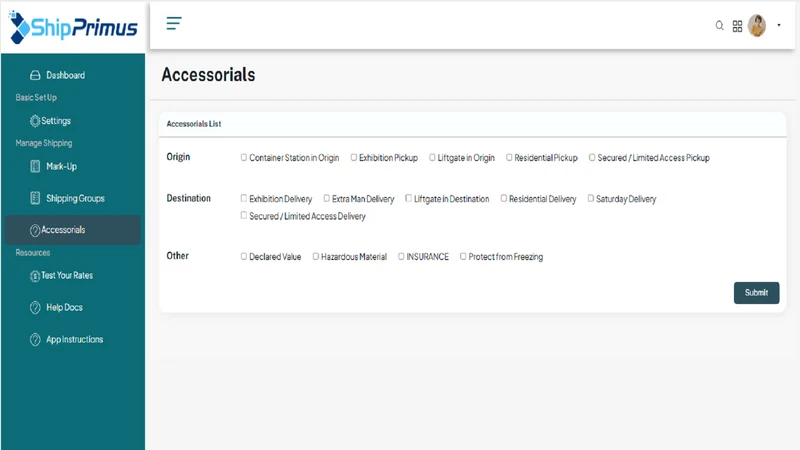This screenshot has width=800, height=450.
Task: Click the App Instructions question icon
Action: point(35,340)
